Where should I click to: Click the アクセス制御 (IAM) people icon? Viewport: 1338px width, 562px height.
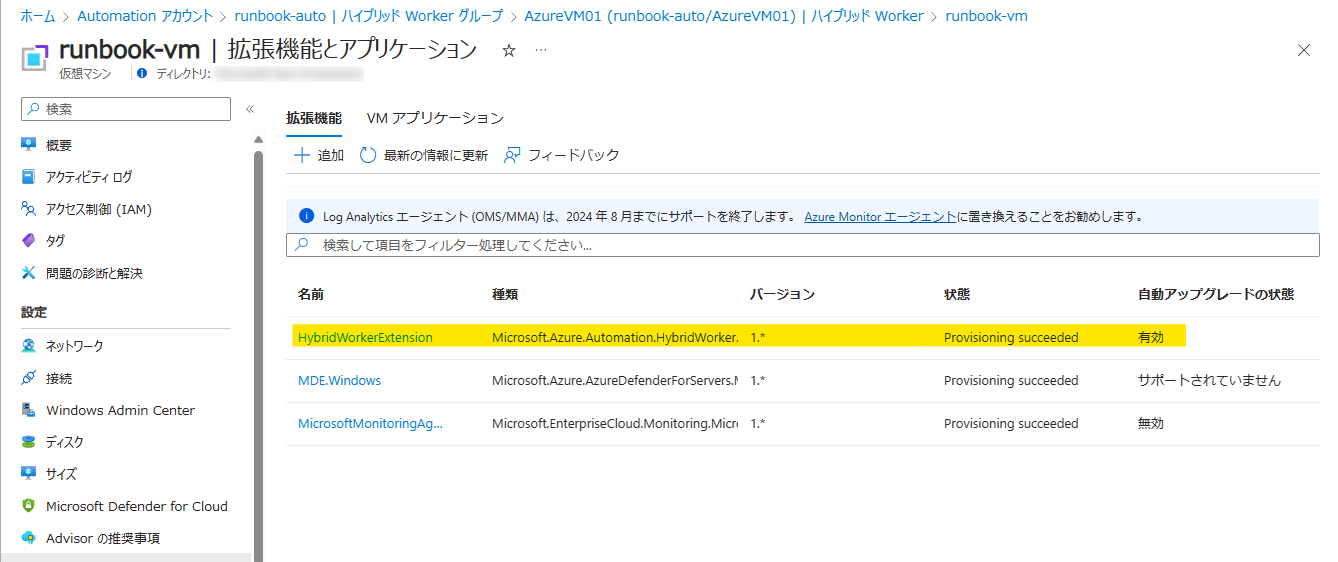(29, 209)
